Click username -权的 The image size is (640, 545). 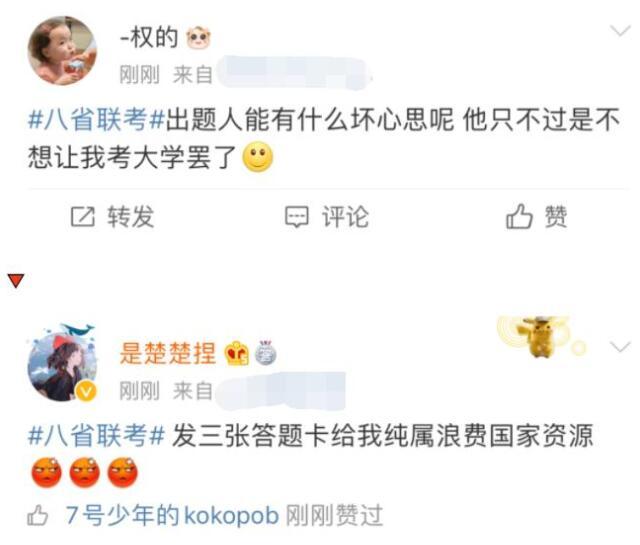[149, 37]
